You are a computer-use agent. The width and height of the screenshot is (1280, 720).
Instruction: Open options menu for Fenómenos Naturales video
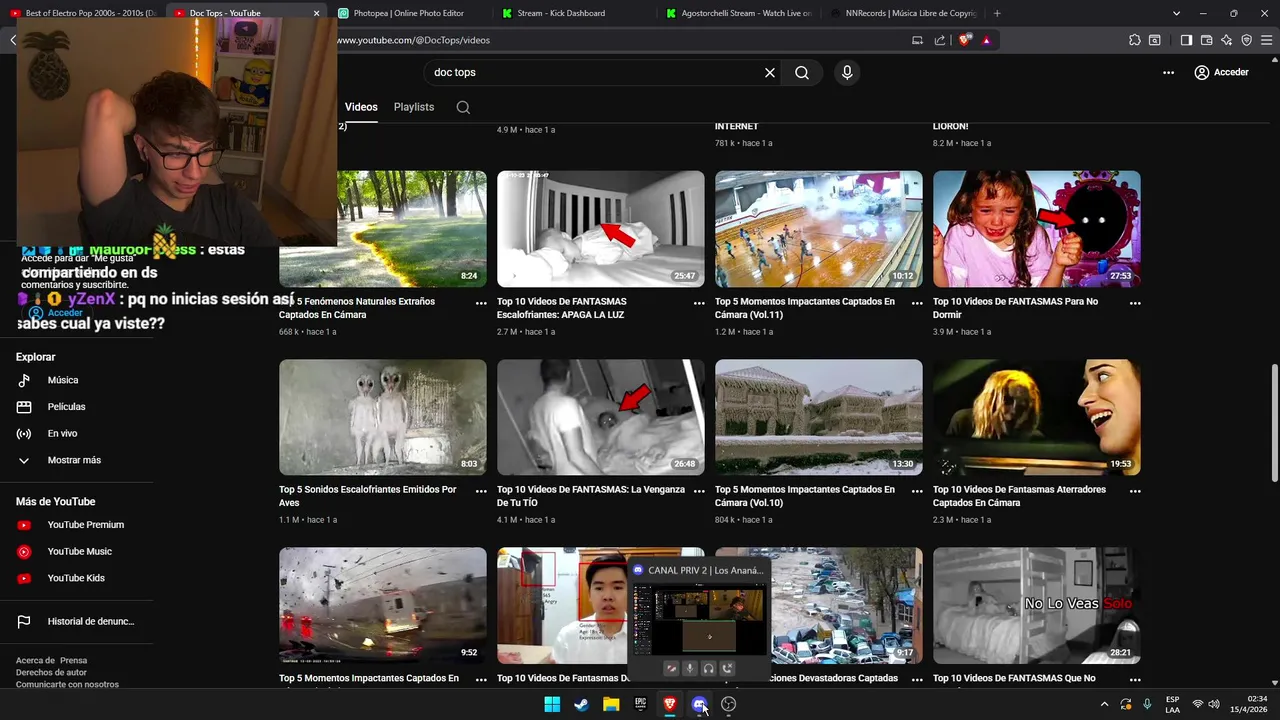pos(481,303)
